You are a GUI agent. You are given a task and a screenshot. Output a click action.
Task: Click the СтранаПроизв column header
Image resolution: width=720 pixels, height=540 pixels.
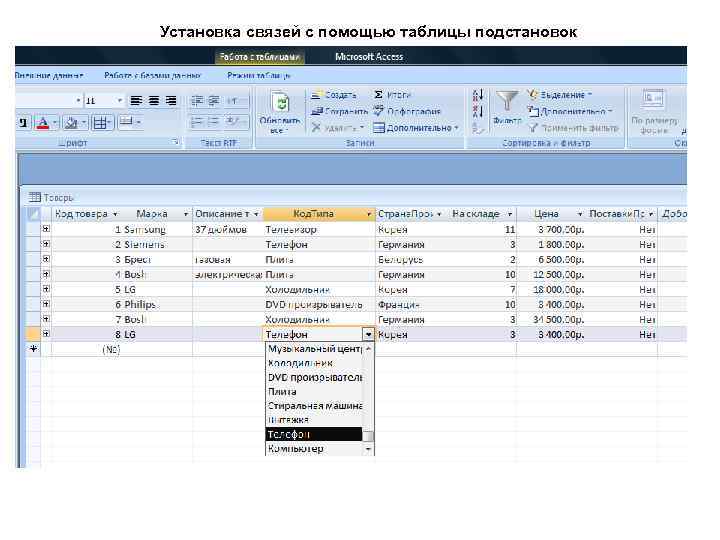410,214
